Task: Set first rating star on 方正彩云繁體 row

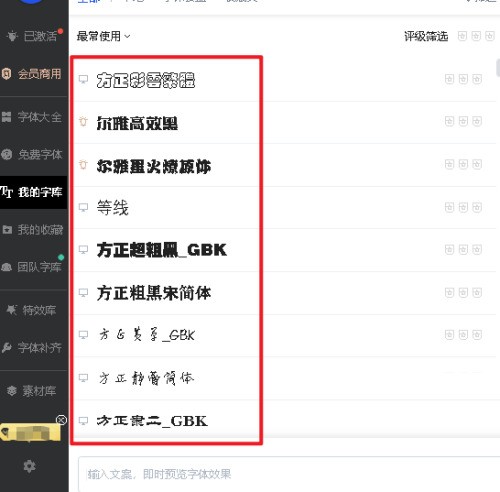Action: pyautogui.click(x=449, y=79)
